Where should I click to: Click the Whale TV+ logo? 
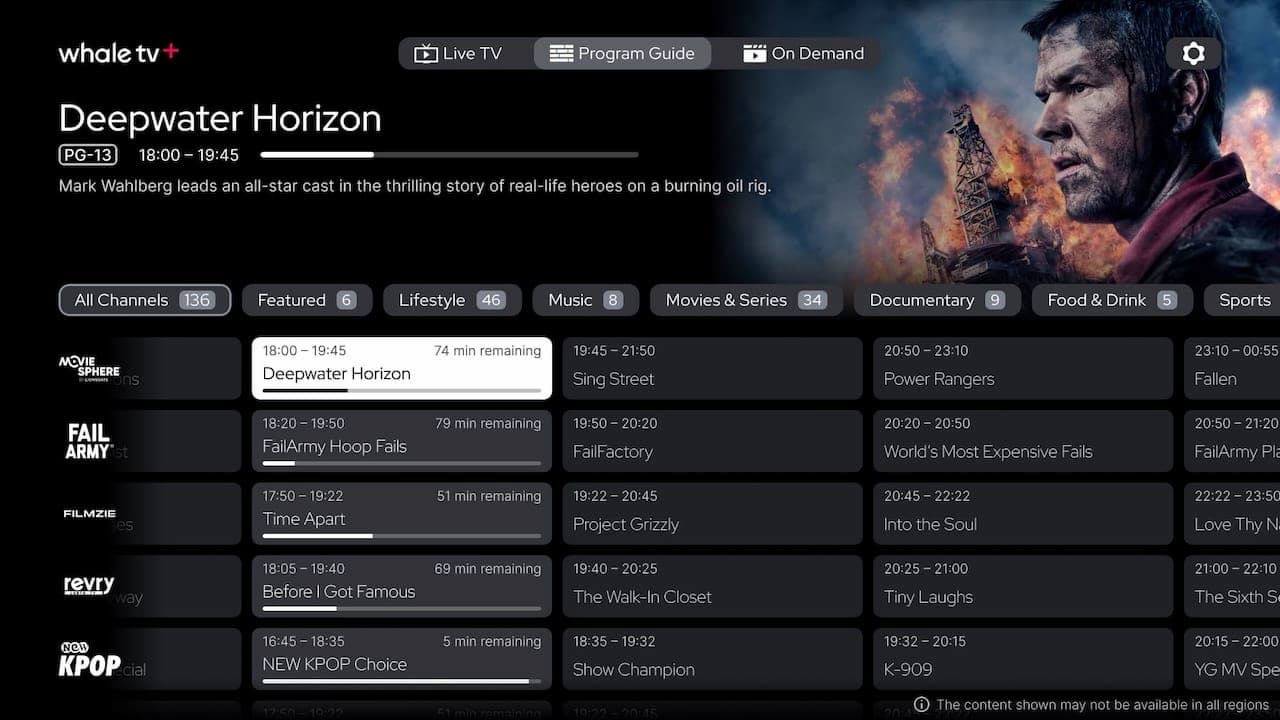[x=118, y=53]
